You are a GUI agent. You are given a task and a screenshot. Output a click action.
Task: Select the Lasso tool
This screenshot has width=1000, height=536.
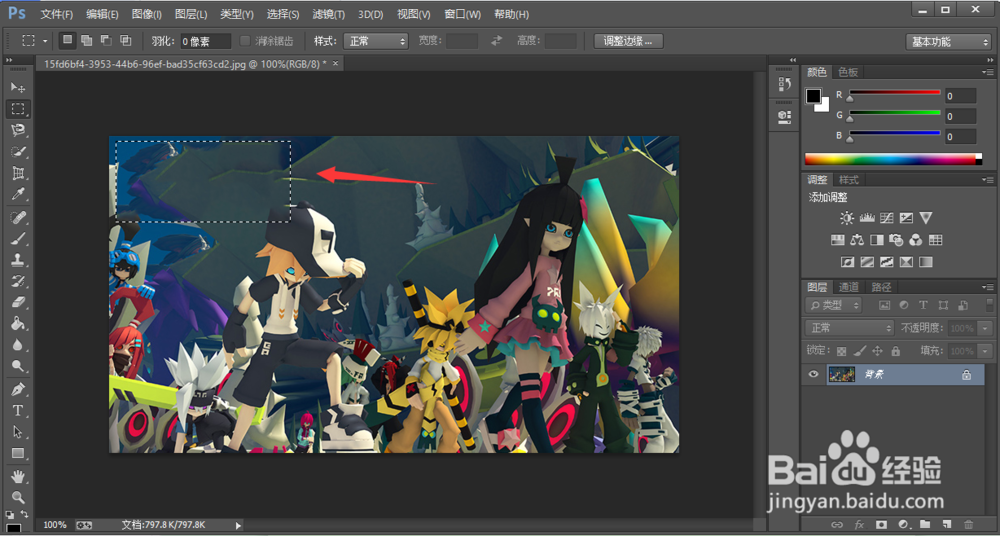[18, 130]
